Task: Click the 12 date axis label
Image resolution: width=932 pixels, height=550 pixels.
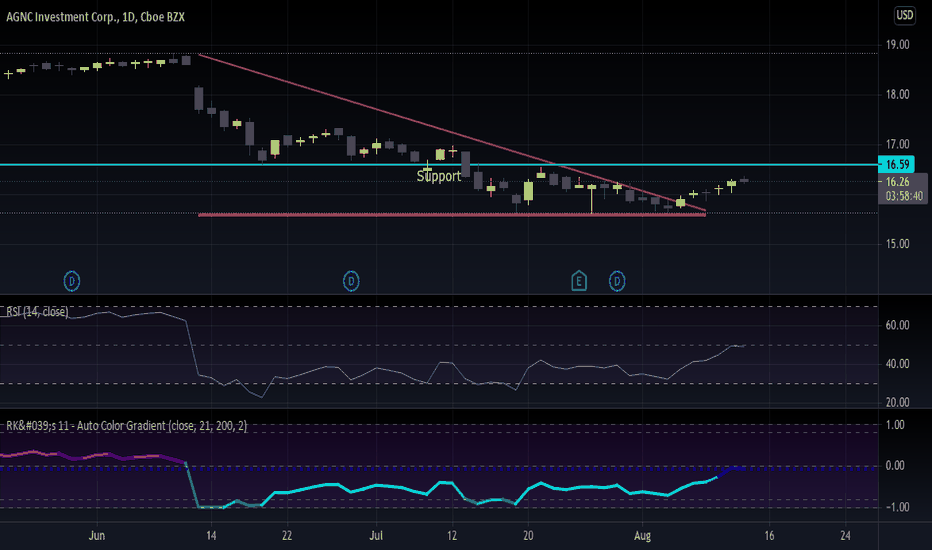Action: pyautogui.click(x=452, y=536)
